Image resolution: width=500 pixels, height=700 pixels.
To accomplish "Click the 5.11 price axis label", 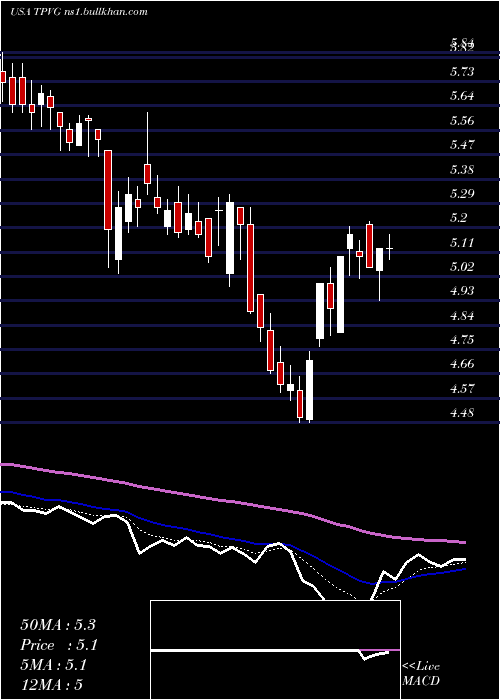I will click(x=462, y=242).
